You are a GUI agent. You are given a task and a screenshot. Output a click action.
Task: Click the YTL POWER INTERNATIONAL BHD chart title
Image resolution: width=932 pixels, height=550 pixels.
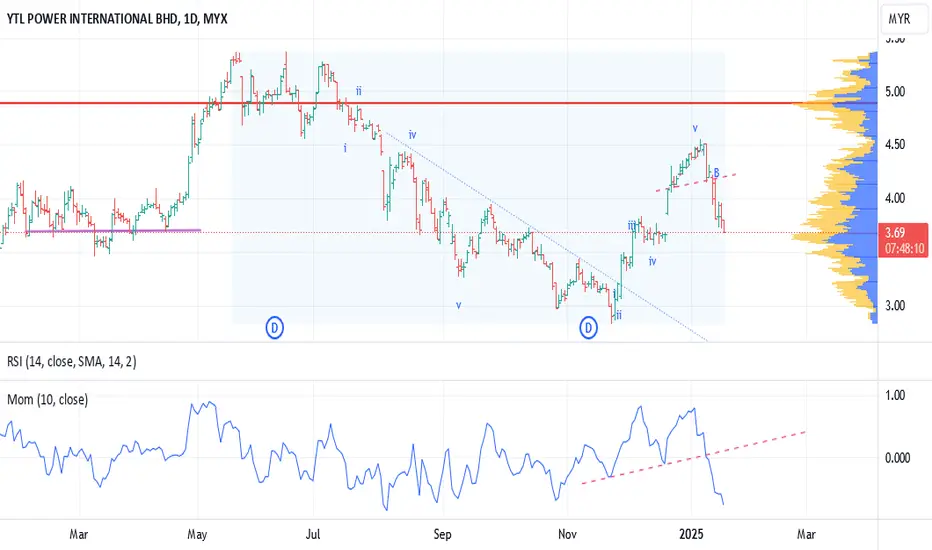pyautogui.click(x=117, y=18)
